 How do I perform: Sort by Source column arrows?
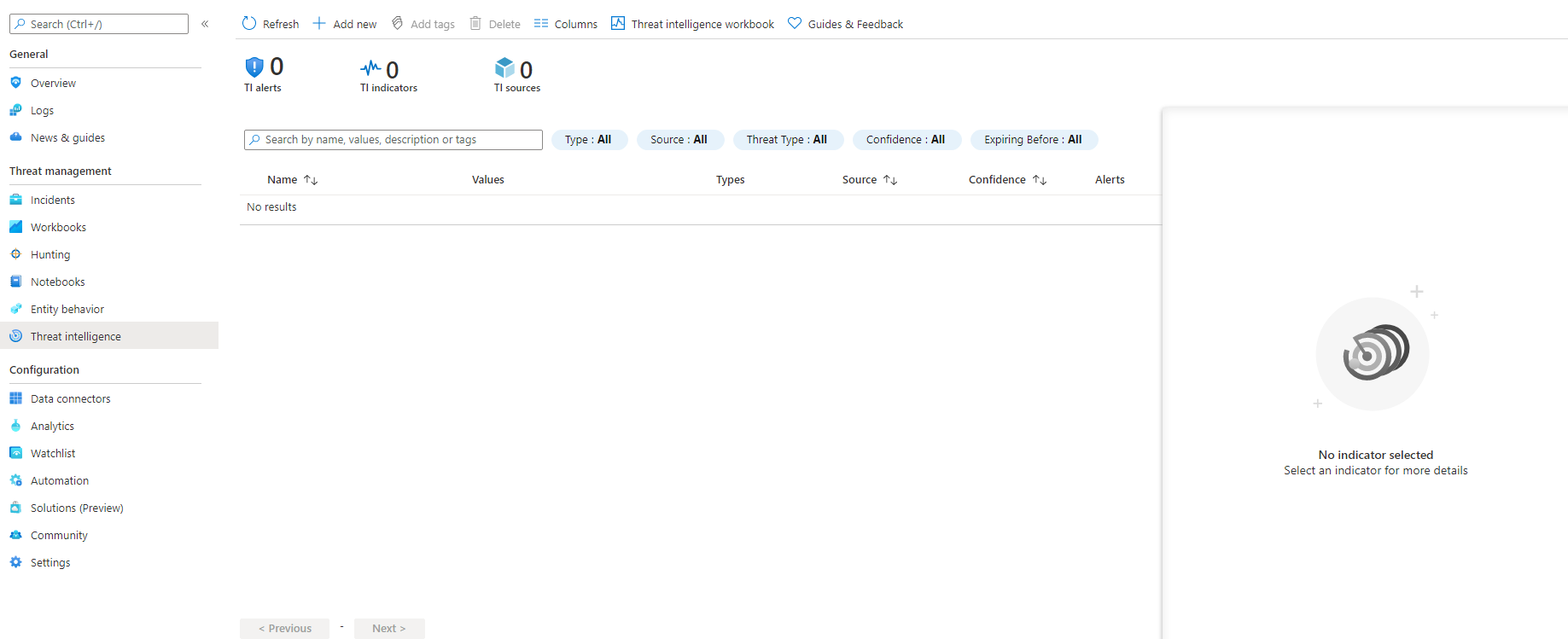click(x=890, y=180)
